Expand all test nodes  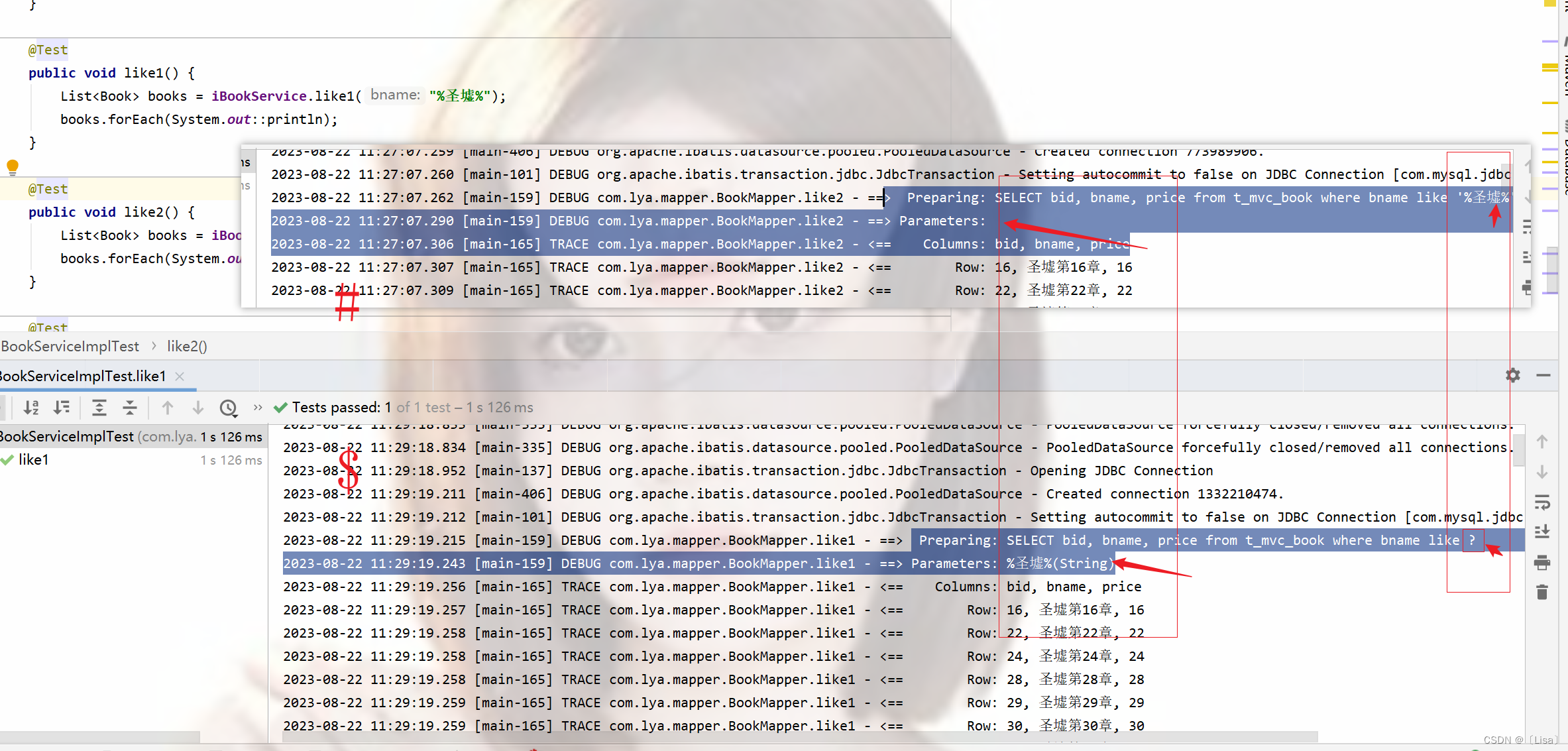99,408
